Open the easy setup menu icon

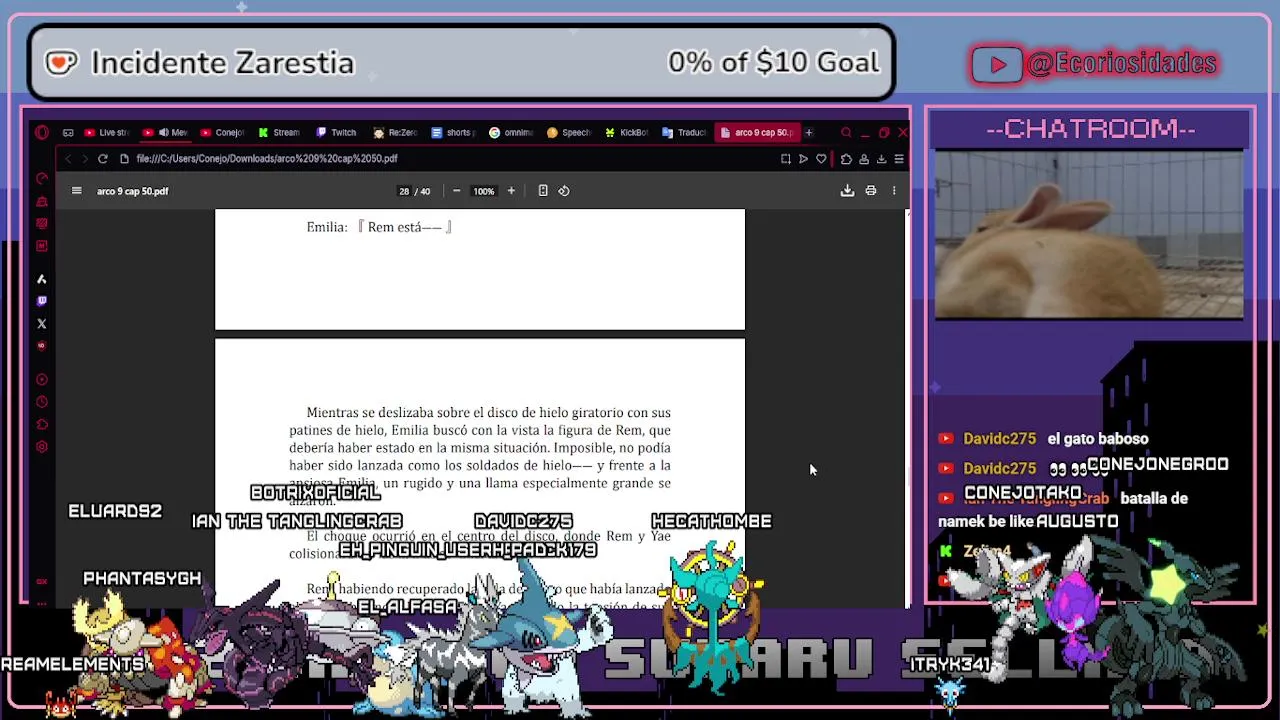[899, 159]
